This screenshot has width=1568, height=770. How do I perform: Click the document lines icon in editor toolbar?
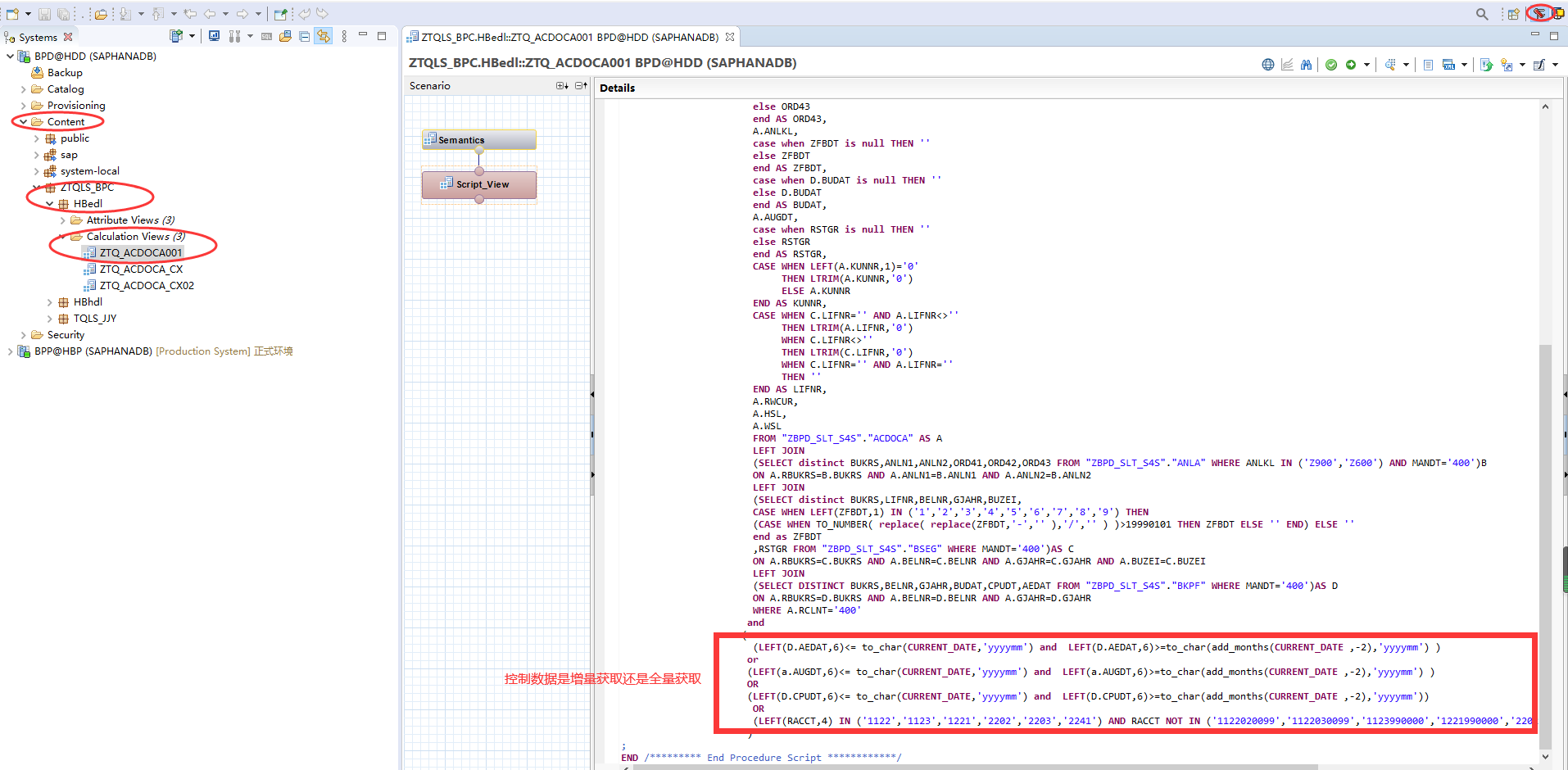pos(1428,65)
